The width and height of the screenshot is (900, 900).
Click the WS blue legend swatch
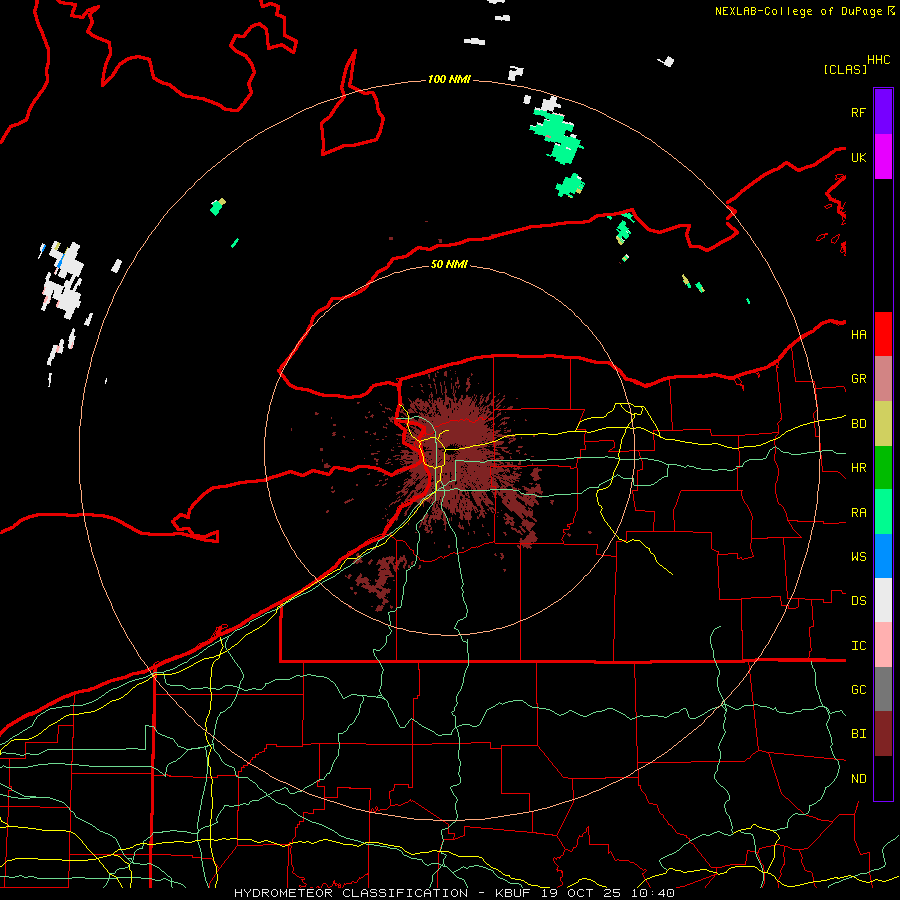(x=883, y=556)
